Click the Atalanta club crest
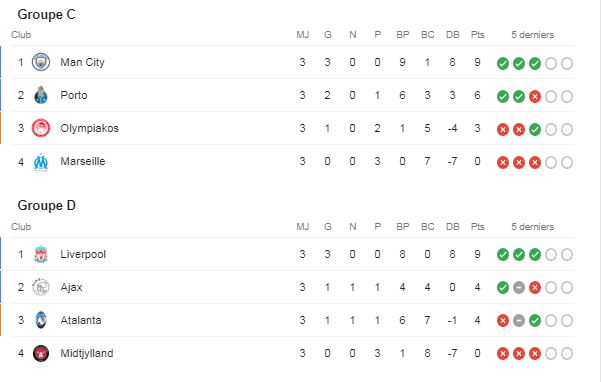 (x=41, y=320)
